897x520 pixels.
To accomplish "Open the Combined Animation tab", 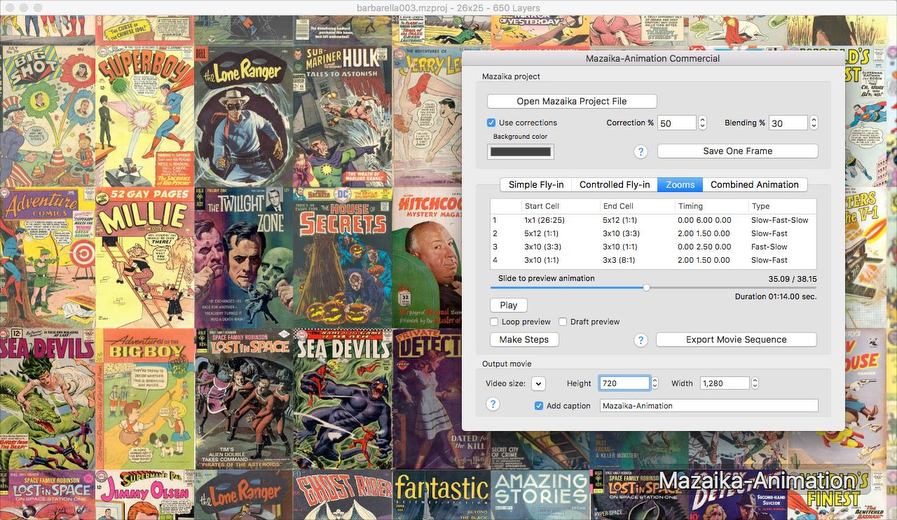I will point(755,184).
